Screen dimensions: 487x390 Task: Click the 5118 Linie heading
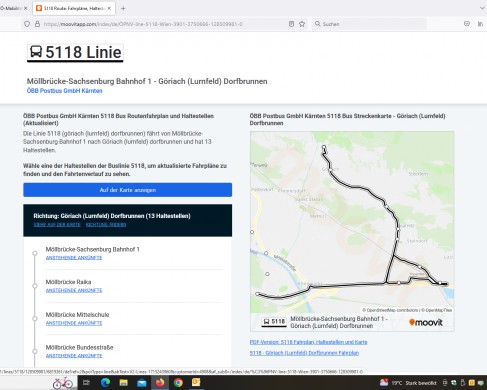pos(75,52)
